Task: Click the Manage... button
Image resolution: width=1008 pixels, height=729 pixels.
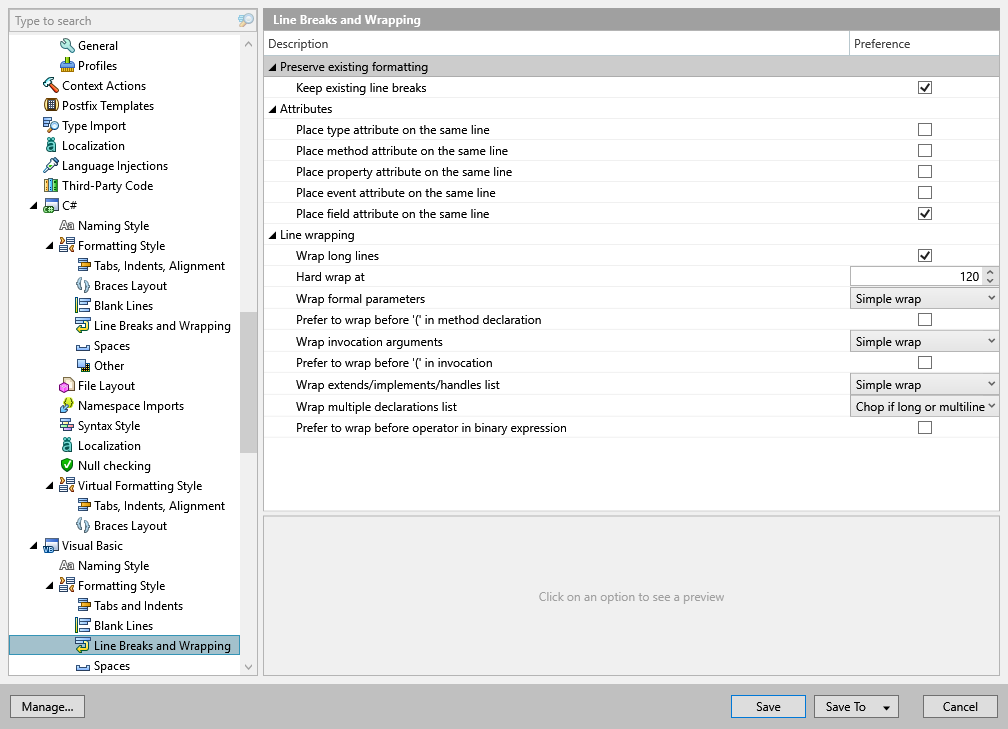Action: (x=48, y=706)
